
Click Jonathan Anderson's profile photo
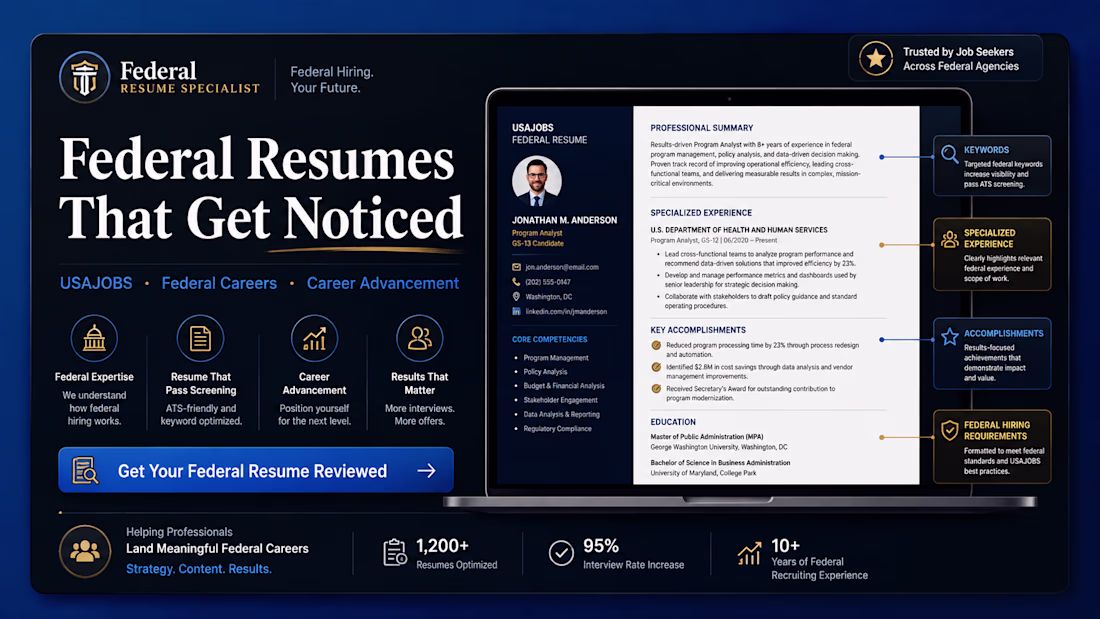click(x=537, y=180)
